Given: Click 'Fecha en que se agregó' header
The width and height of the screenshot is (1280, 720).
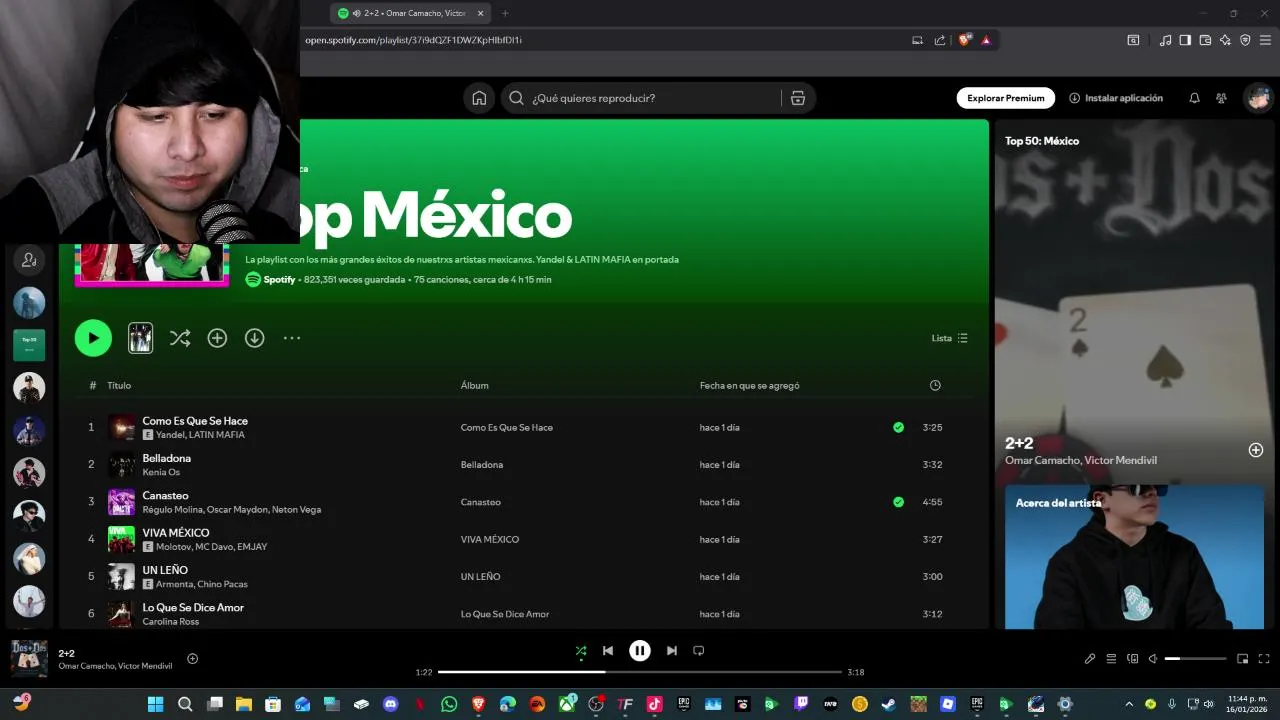Looking at the screenshot, I should tap(750, 385).
